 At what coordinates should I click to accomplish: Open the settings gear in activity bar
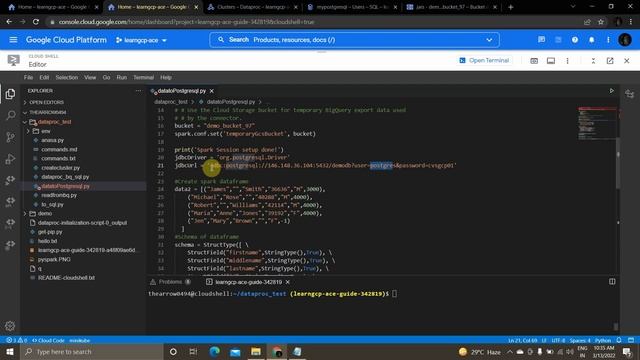pyautogui.click(x=10, y=326)
